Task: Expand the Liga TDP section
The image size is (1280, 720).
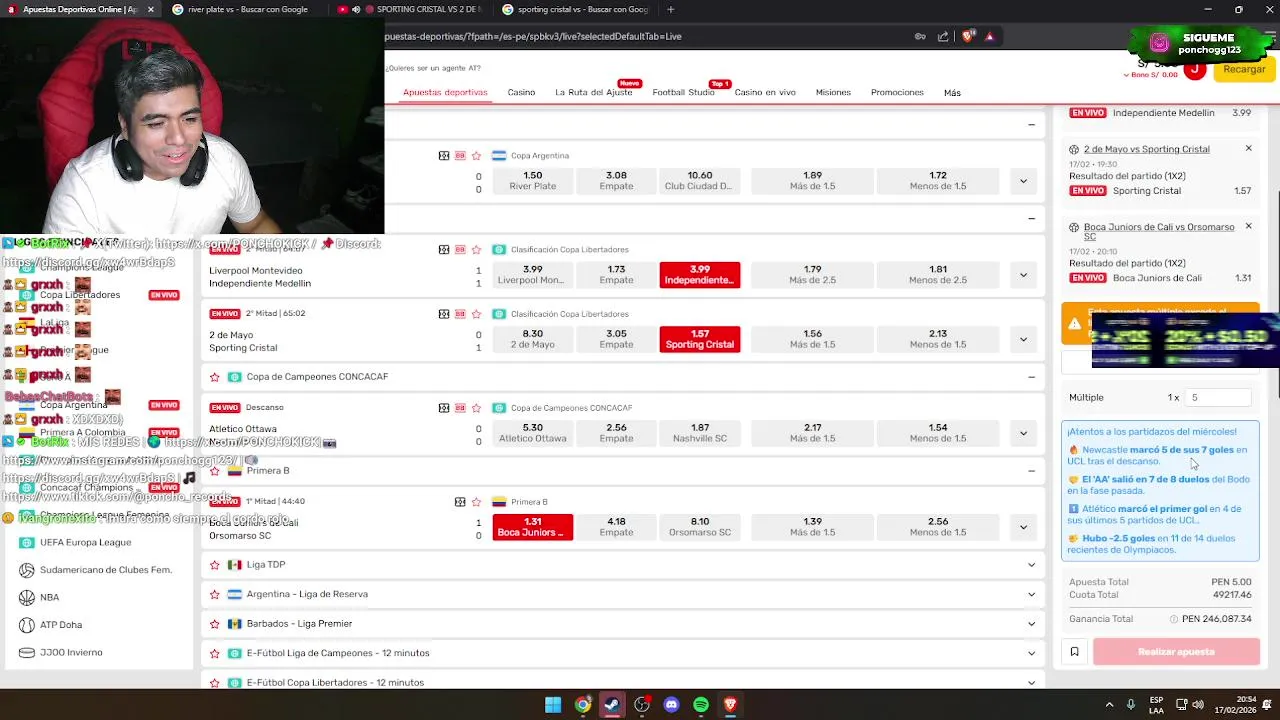Action: click(1031, 565)
